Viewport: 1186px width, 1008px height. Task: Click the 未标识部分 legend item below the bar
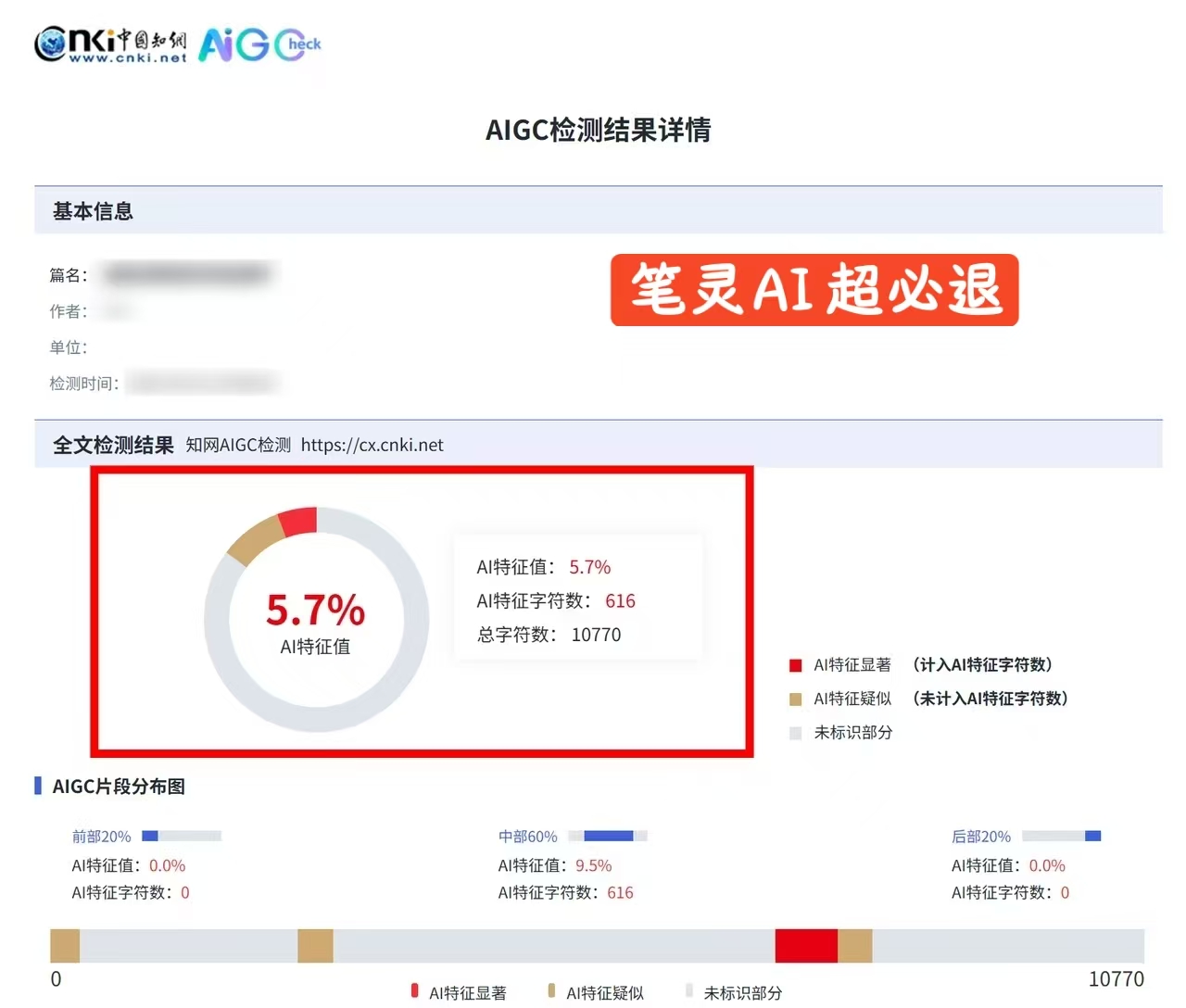coord(734,992)
